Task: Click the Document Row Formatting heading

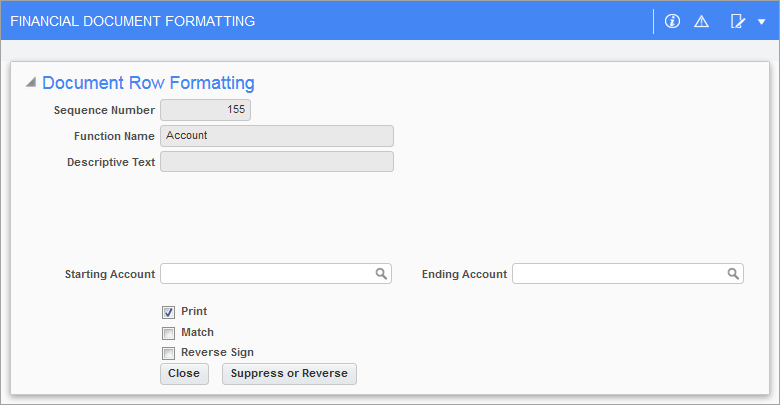Action: (148, 83)
